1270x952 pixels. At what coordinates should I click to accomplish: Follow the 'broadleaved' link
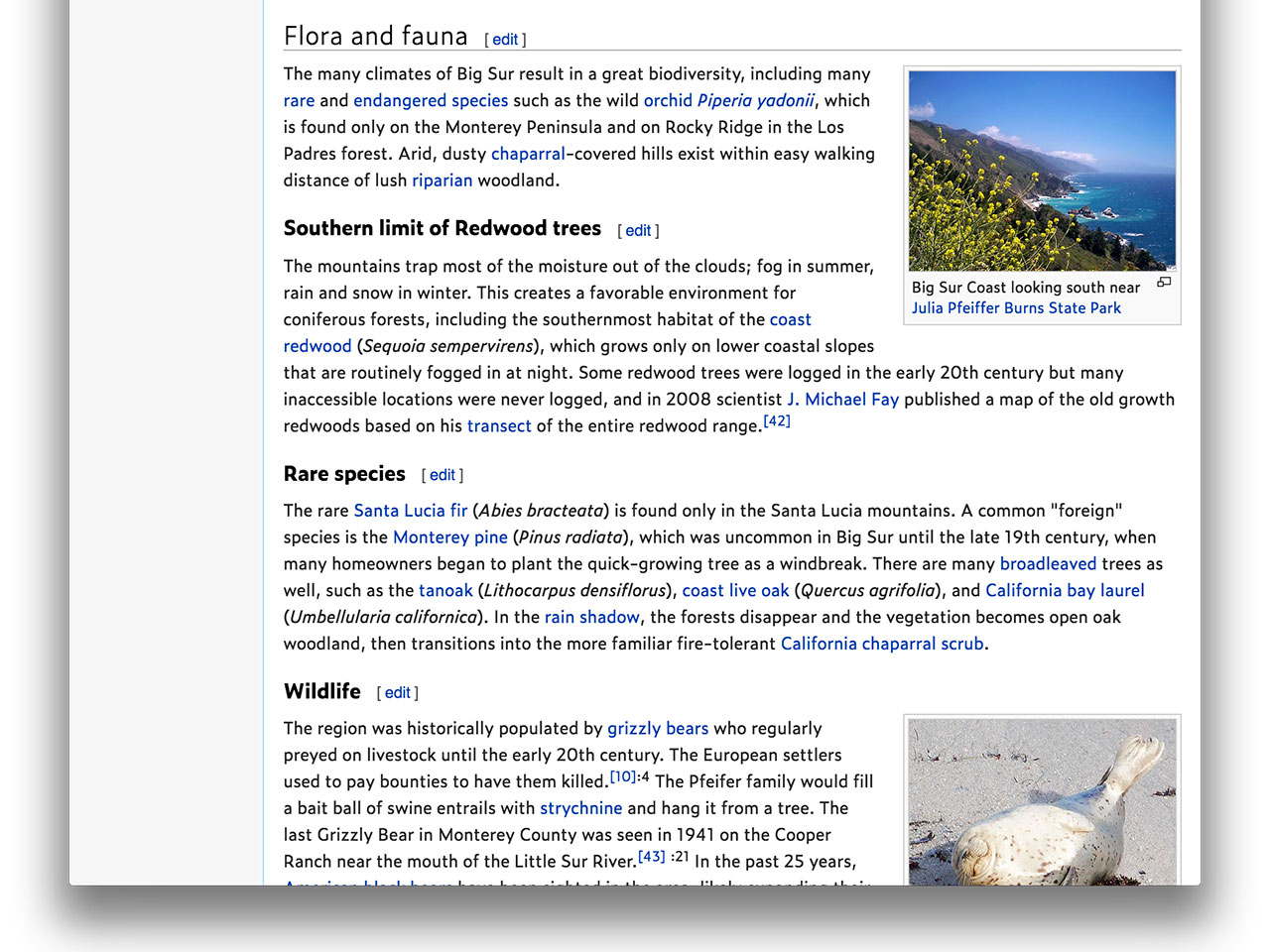click(x=1049, y=564)
